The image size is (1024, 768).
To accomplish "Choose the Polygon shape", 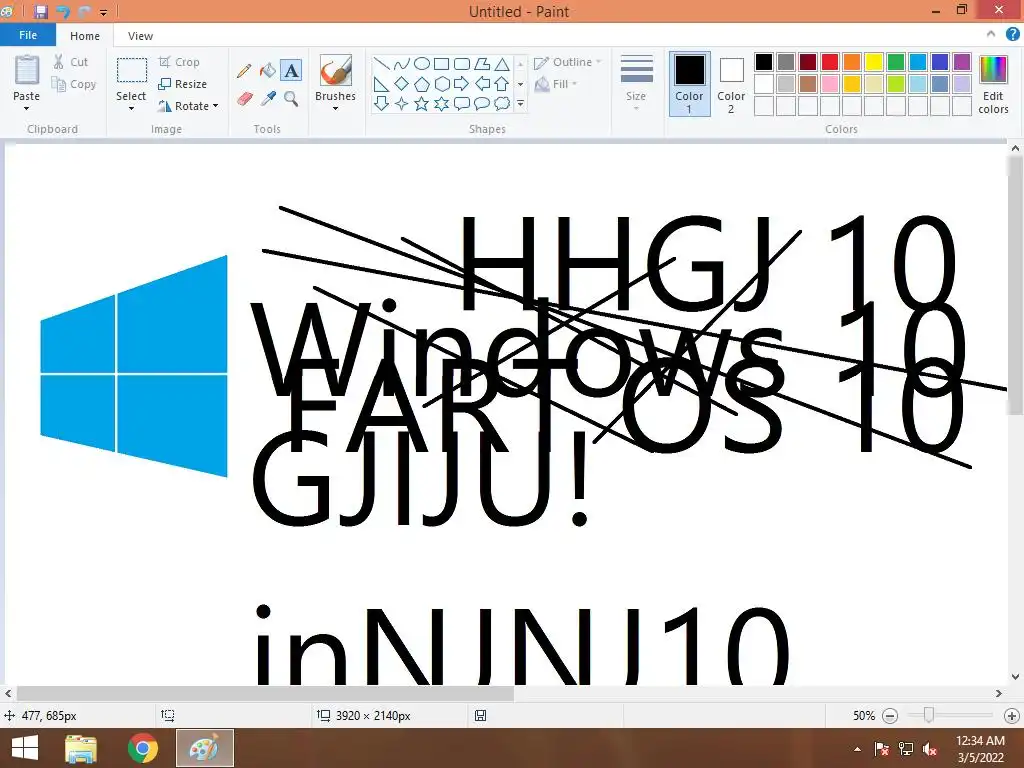I will [482, 63].
